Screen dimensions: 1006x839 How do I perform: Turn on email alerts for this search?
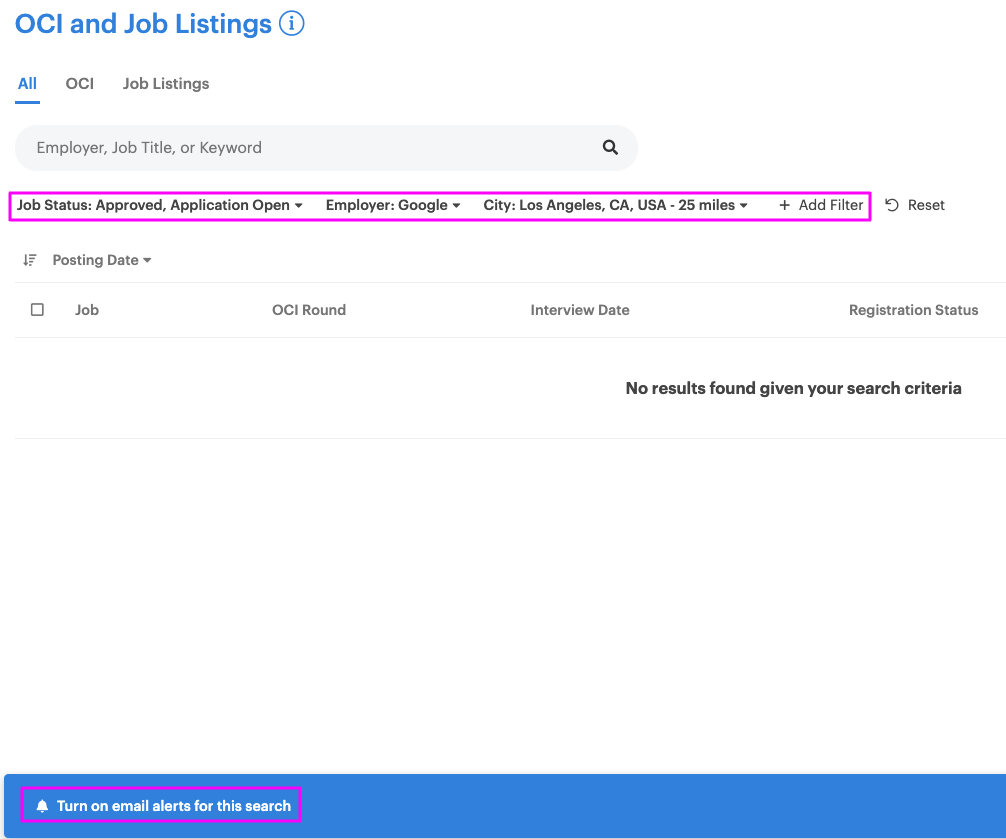tap(160, 805)
